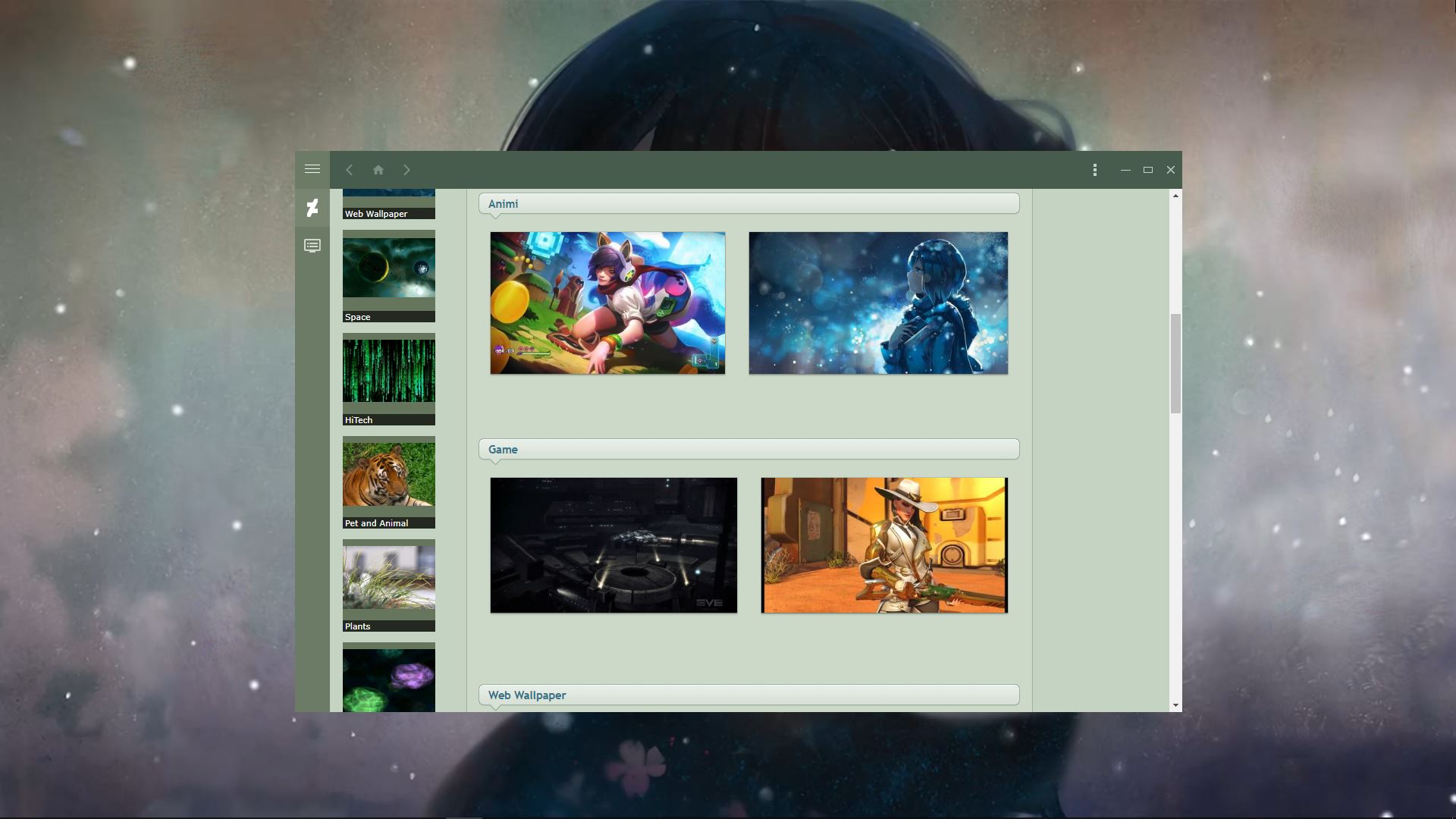1456x819 pixels.
Task: Open the three-dot options menu
Action: click(x=1095, y=170)
